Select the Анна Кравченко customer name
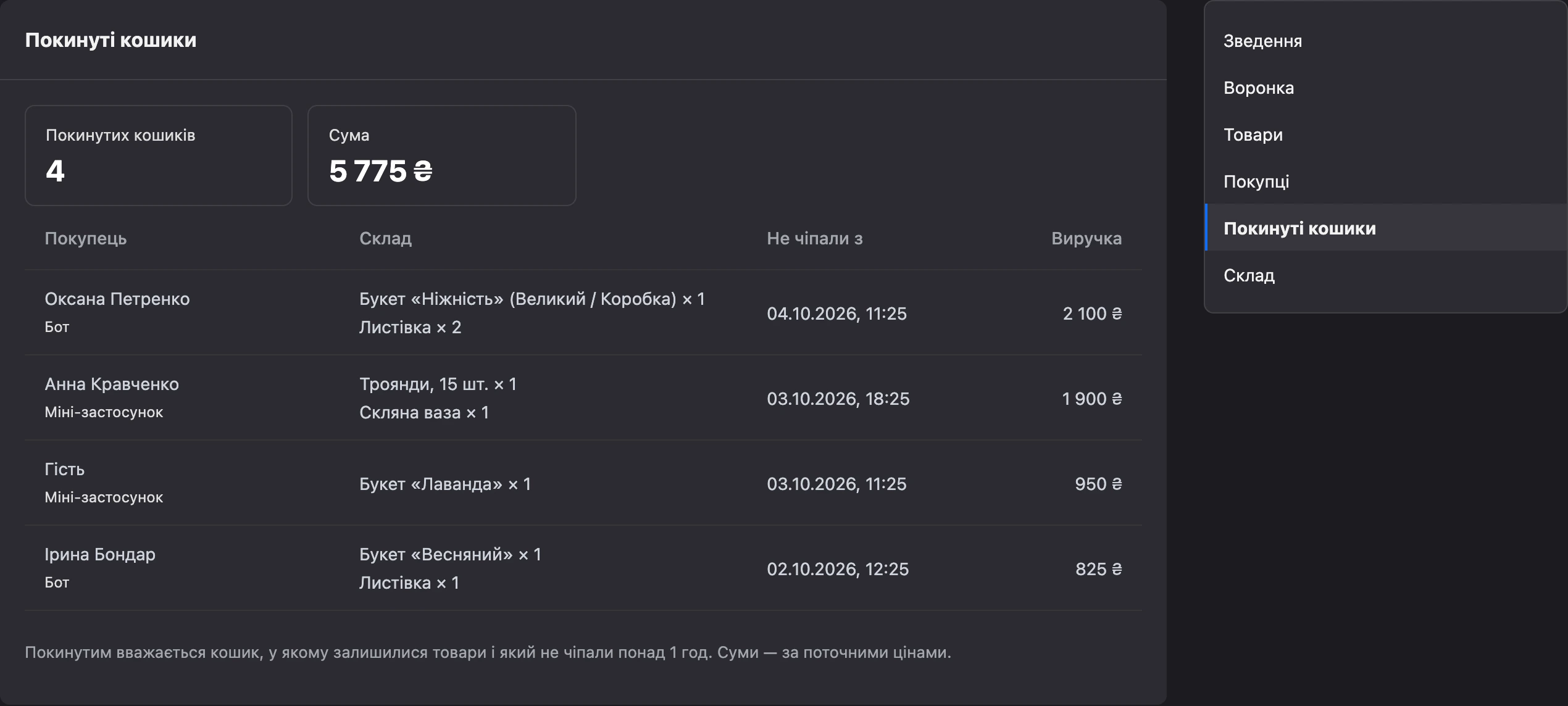 coord(112,384)
